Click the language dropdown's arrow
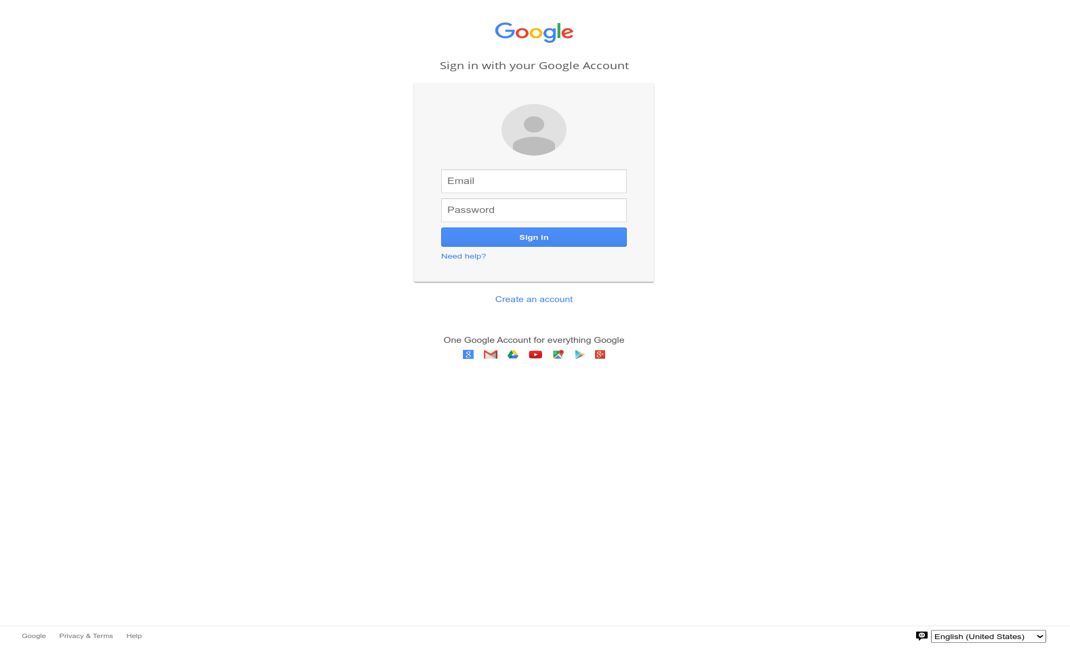The width and height of the screenshot is (1070, 663). [x=1040, y=636]
